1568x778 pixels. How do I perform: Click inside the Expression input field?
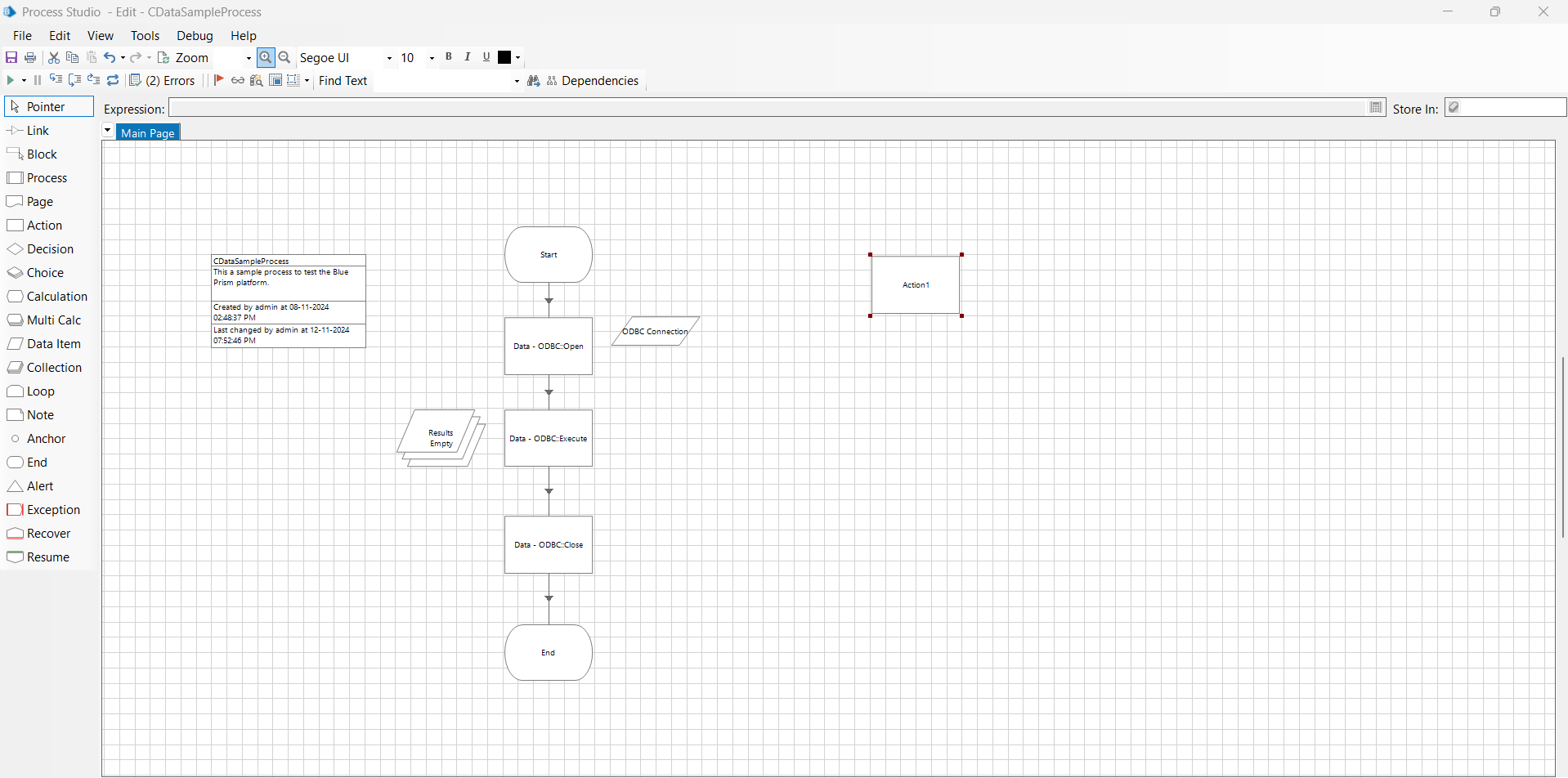point(767,108)
